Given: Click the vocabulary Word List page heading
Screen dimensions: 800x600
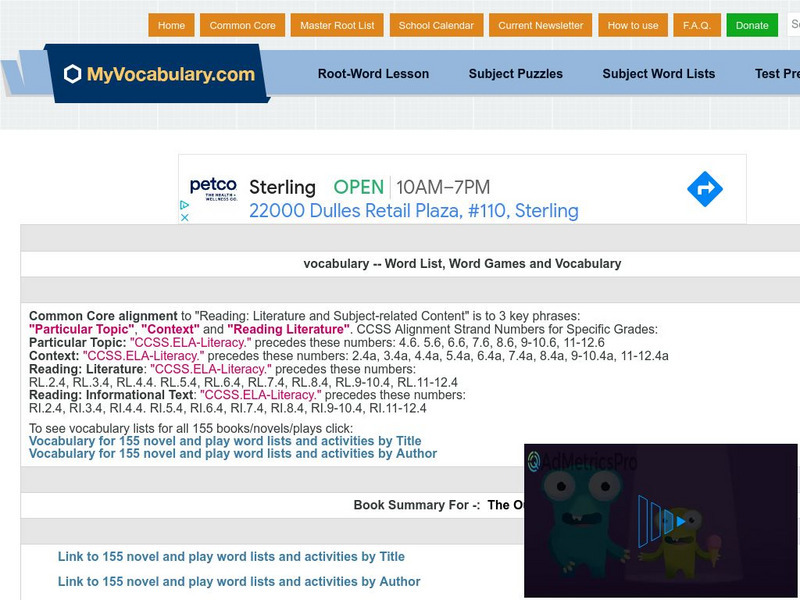Looking at the screenshot, I should (462, 264).
